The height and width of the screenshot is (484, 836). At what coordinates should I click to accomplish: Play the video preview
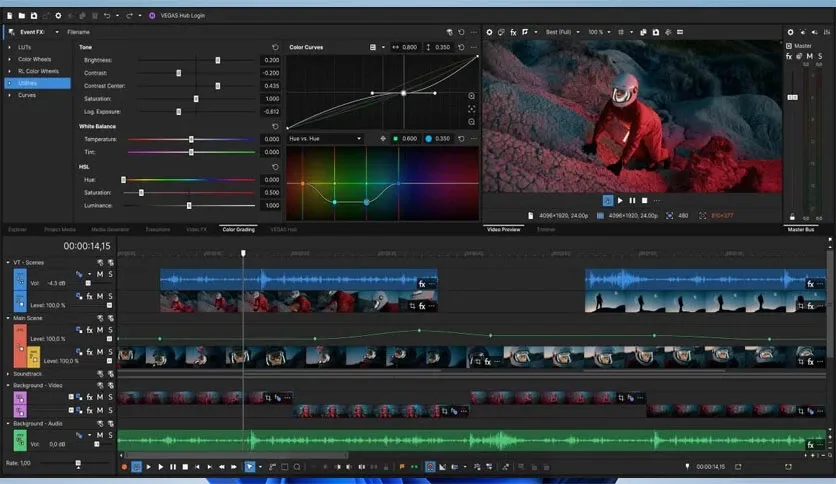coord(620,200)
